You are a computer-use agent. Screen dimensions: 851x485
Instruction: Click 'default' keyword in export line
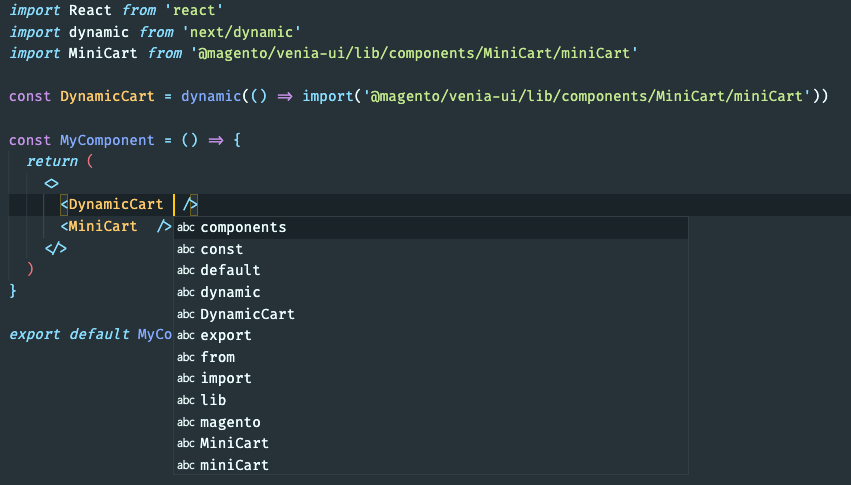pos(99,334)
